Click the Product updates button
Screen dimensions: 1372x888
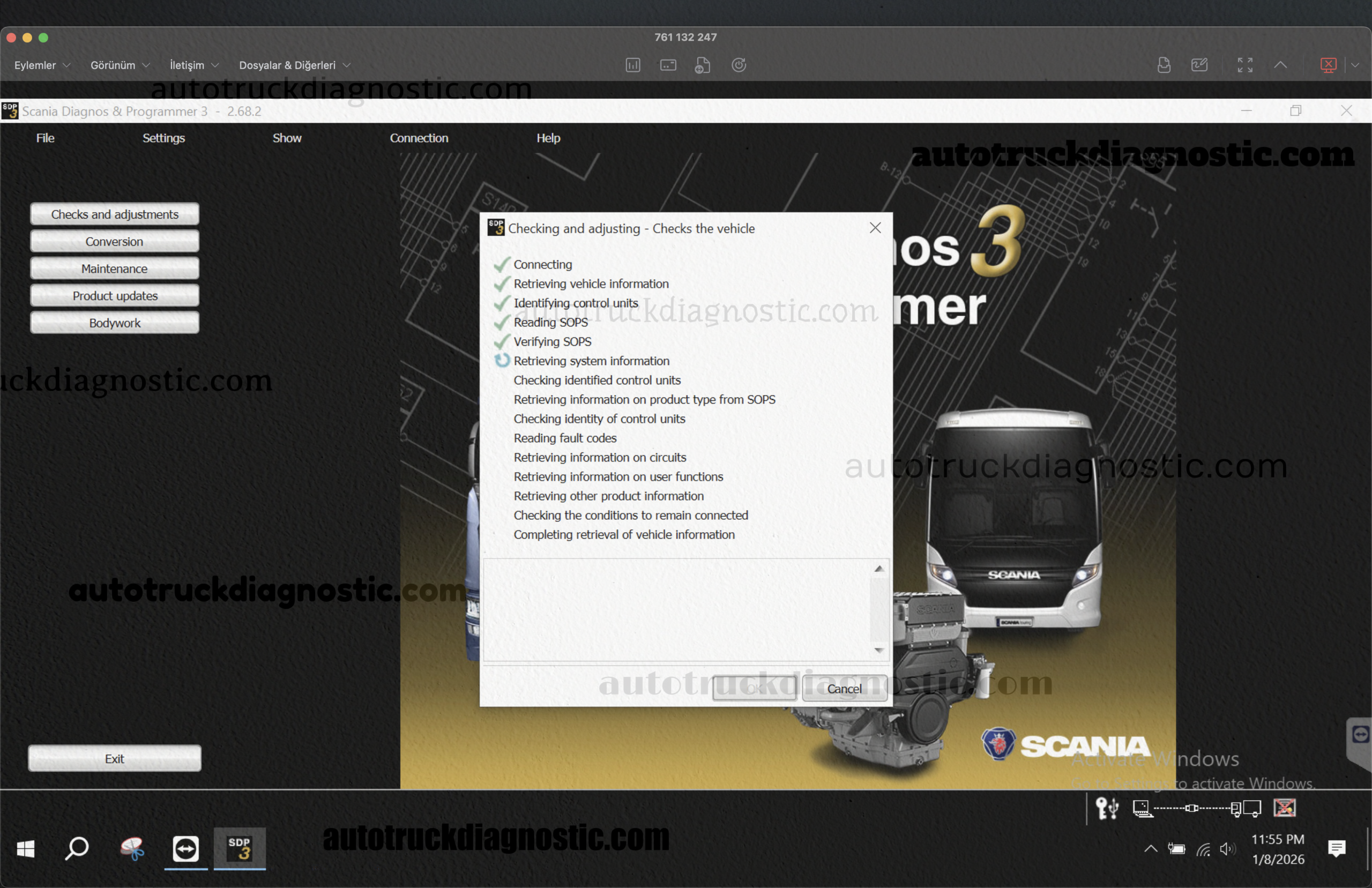click(115, 296)
